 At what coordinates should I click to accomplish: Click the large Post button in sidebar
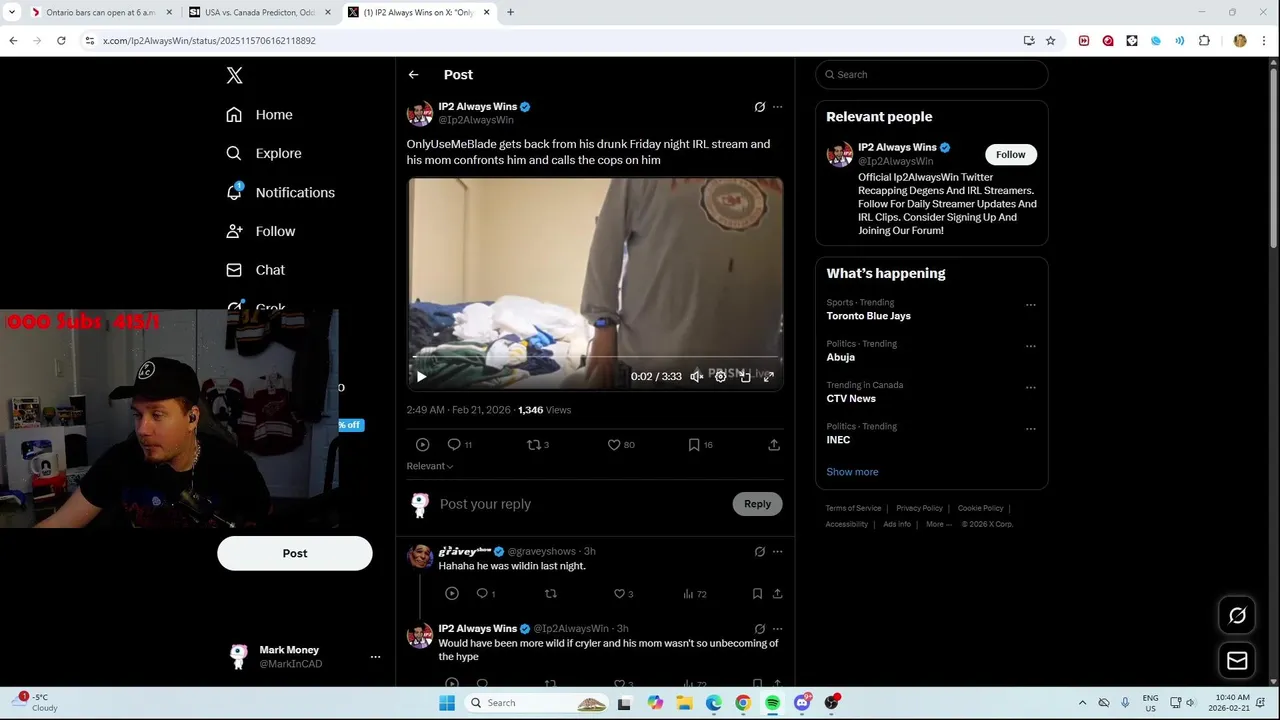point(295,553)
